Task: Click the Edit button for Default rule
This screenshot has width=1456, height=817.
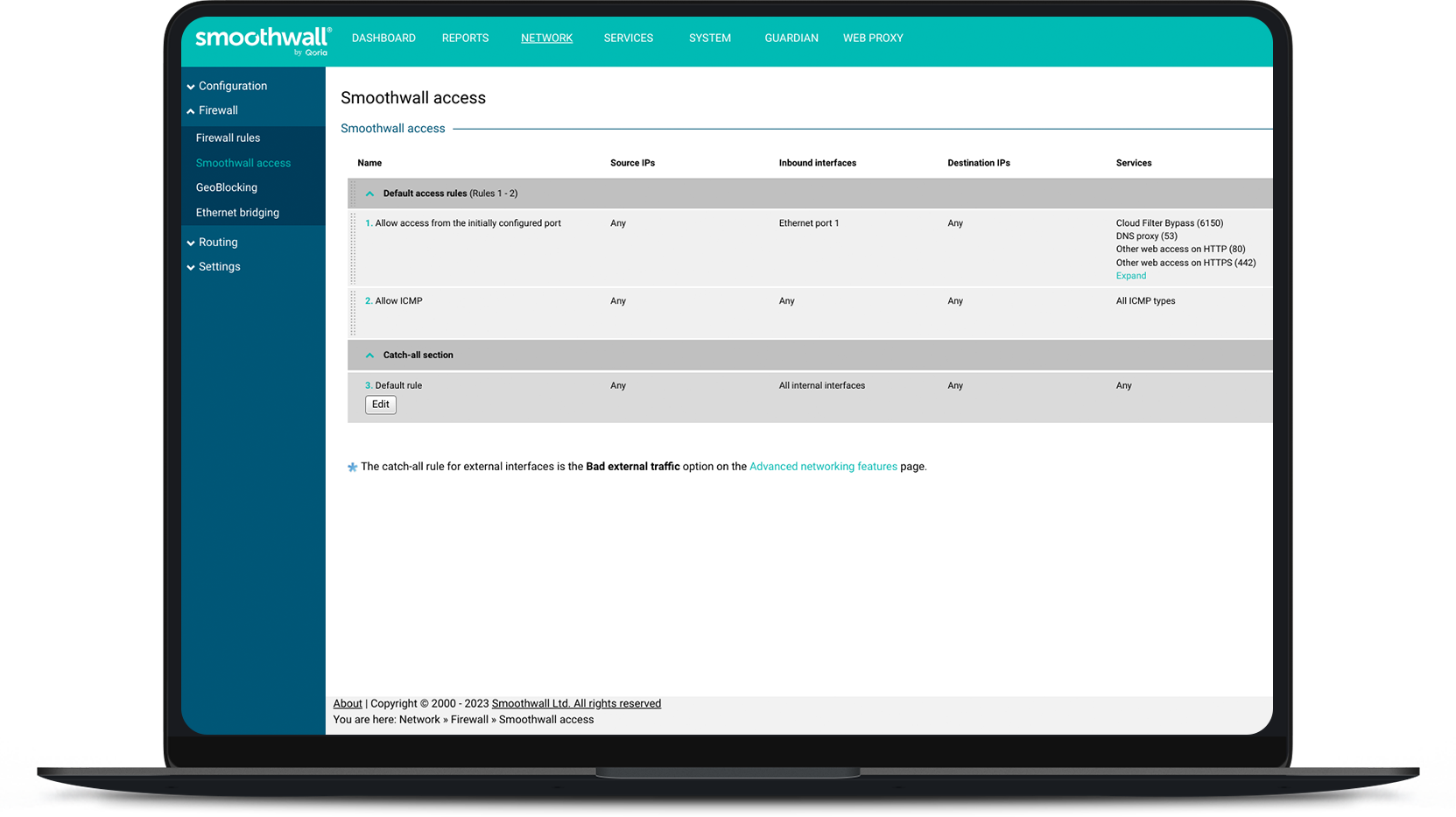Action: pyautogui.click(x=380, y=405)
